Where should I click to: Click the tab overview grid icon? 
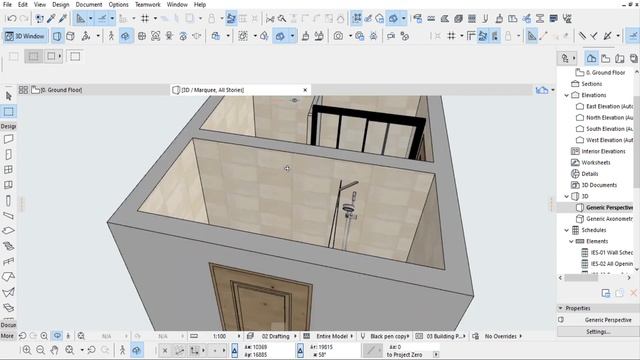tap(23, 90)
